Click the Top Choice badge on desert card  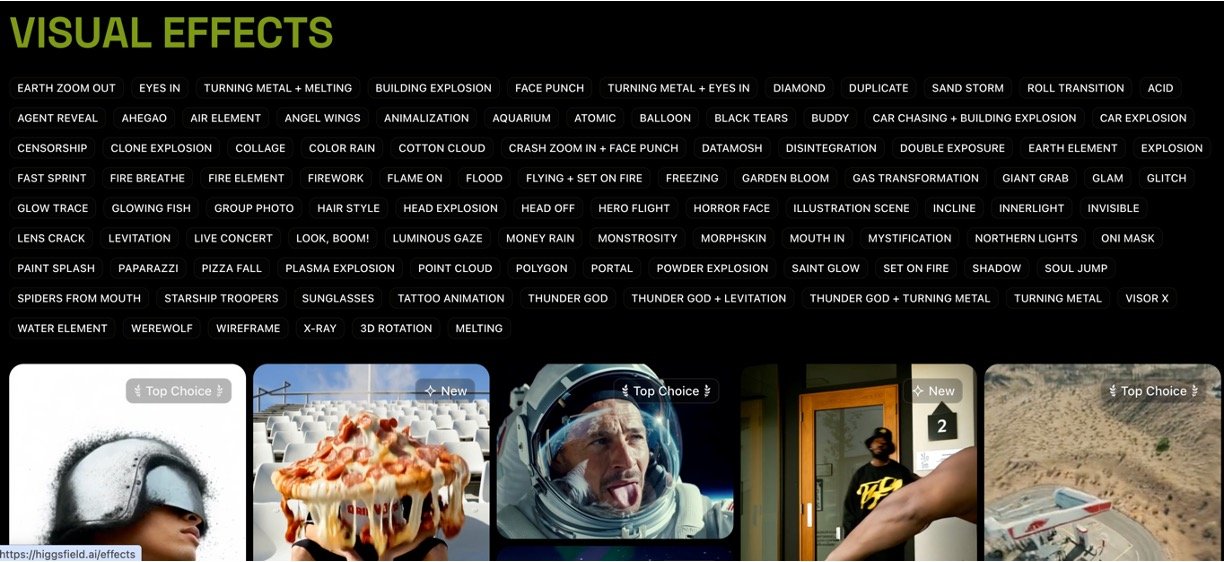(x=1154, y=391)
